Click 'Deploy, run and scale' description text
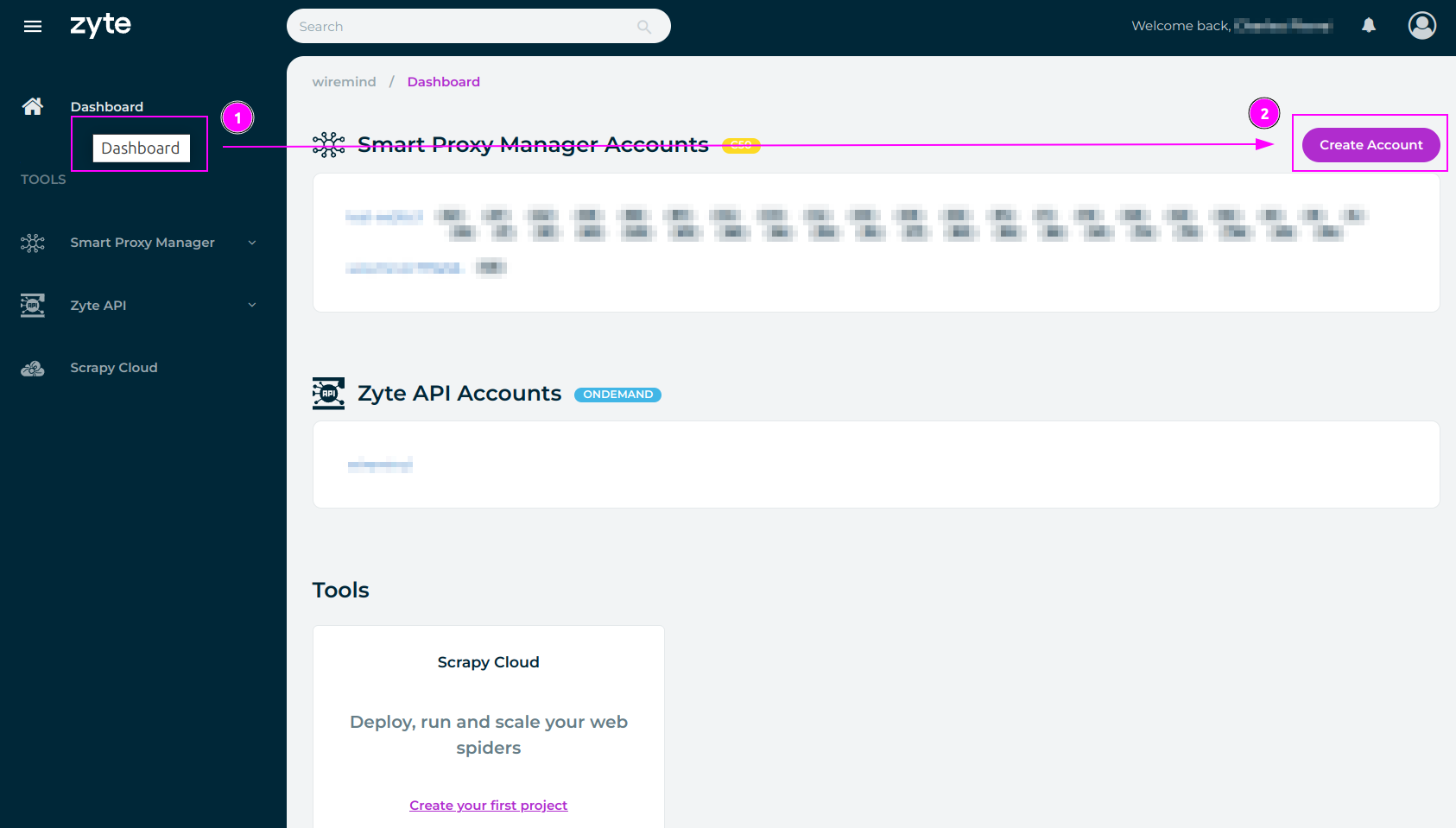This screenshot has height=828, width=1456. (488, 735)
